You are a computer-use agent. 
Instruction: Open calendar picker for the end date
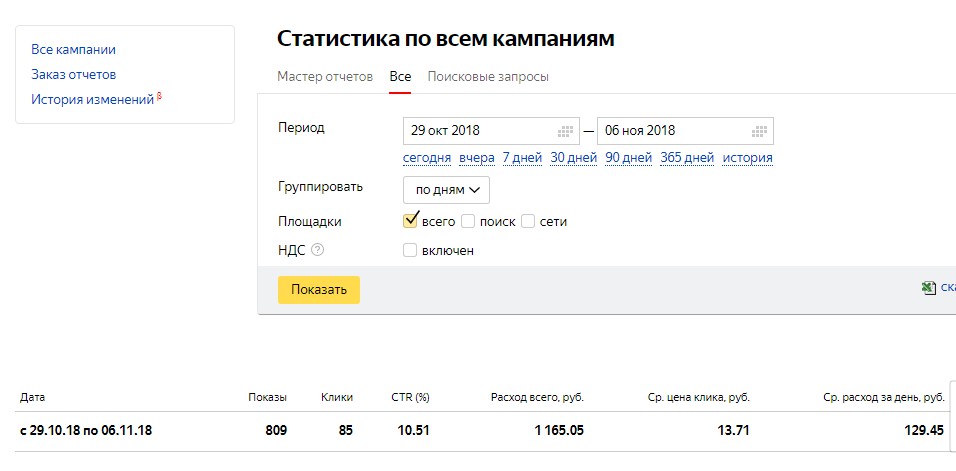[760, 131]
